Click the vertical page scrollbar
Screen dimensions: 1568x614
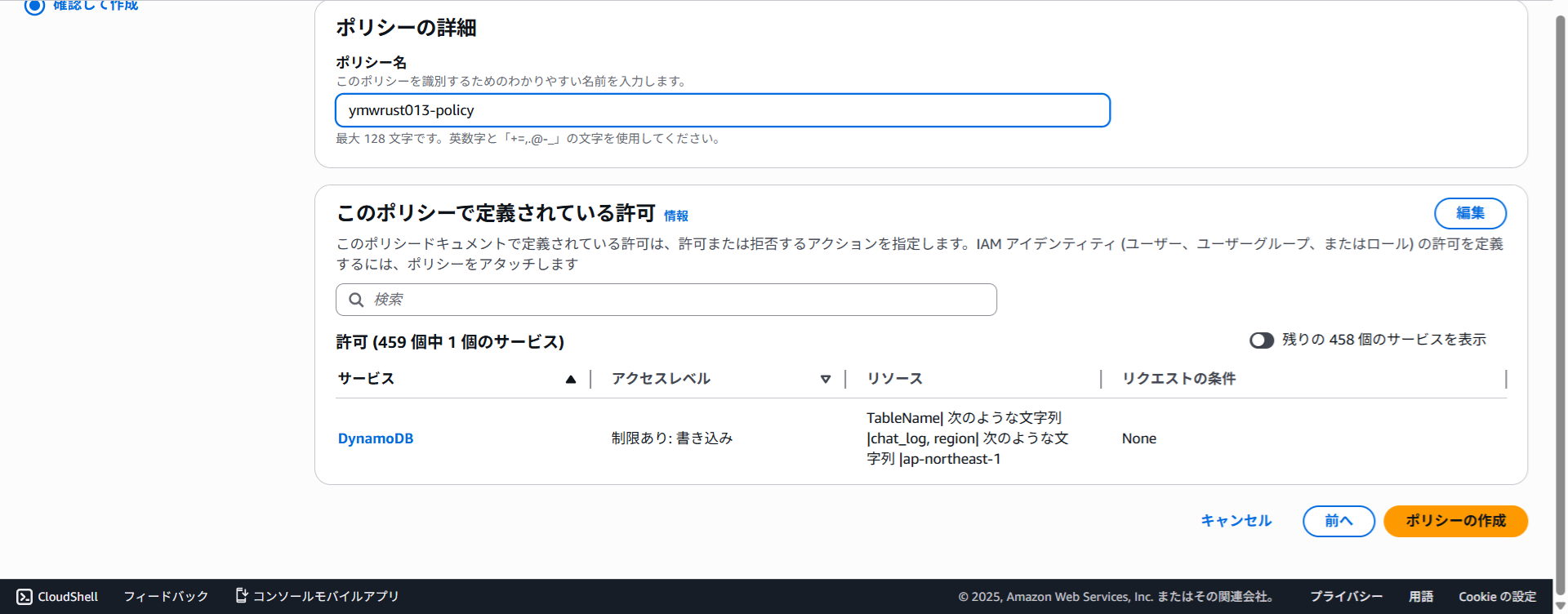(1560, 302)
